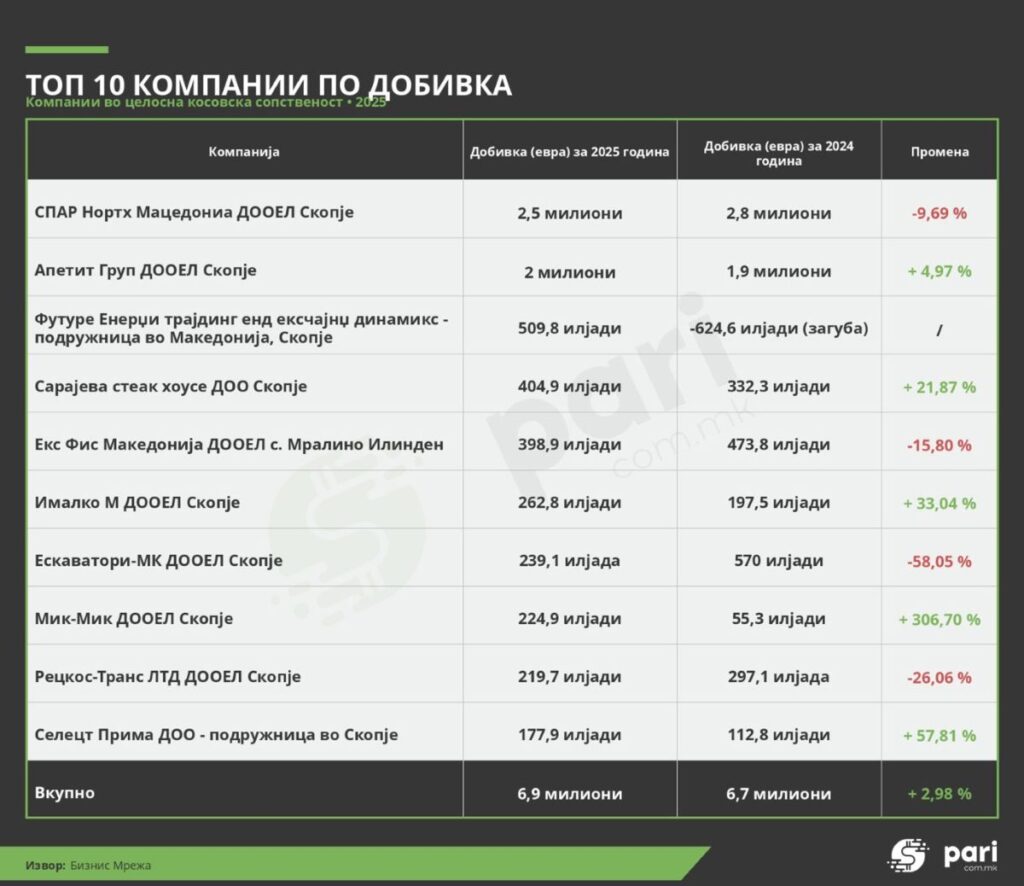1024x886 pixels.
Task: Click the 'Вкупно' total row label
Action: [64, 793]
